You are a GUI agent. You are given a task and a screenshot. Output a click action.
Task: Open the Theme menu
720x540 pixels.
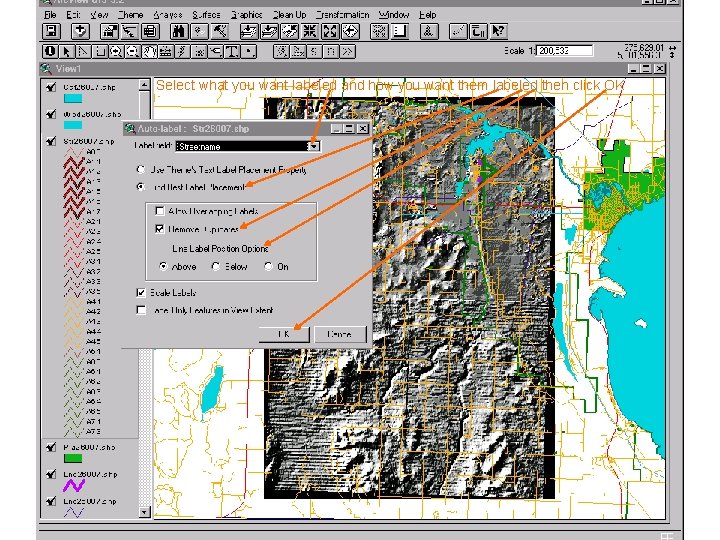(x=130, y=15)
